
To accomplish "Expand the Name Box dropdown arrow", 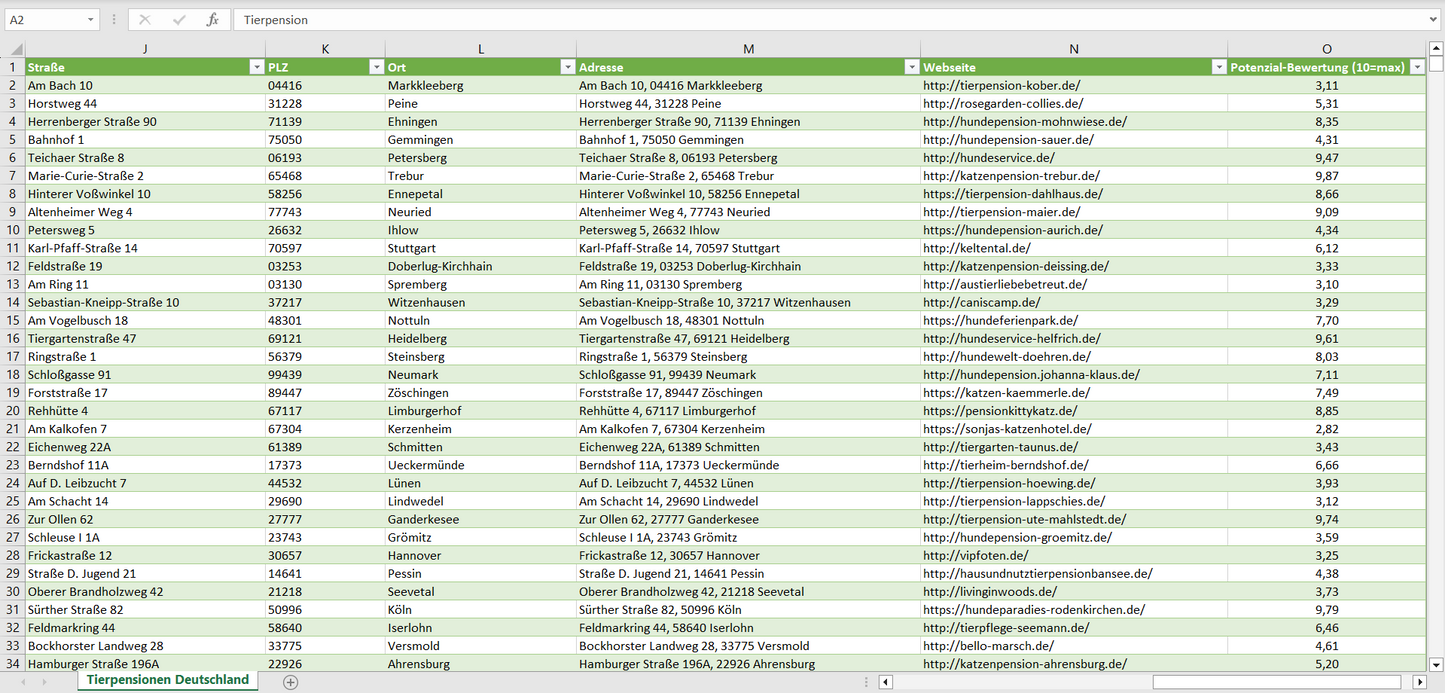I will [x=91, y=20].
